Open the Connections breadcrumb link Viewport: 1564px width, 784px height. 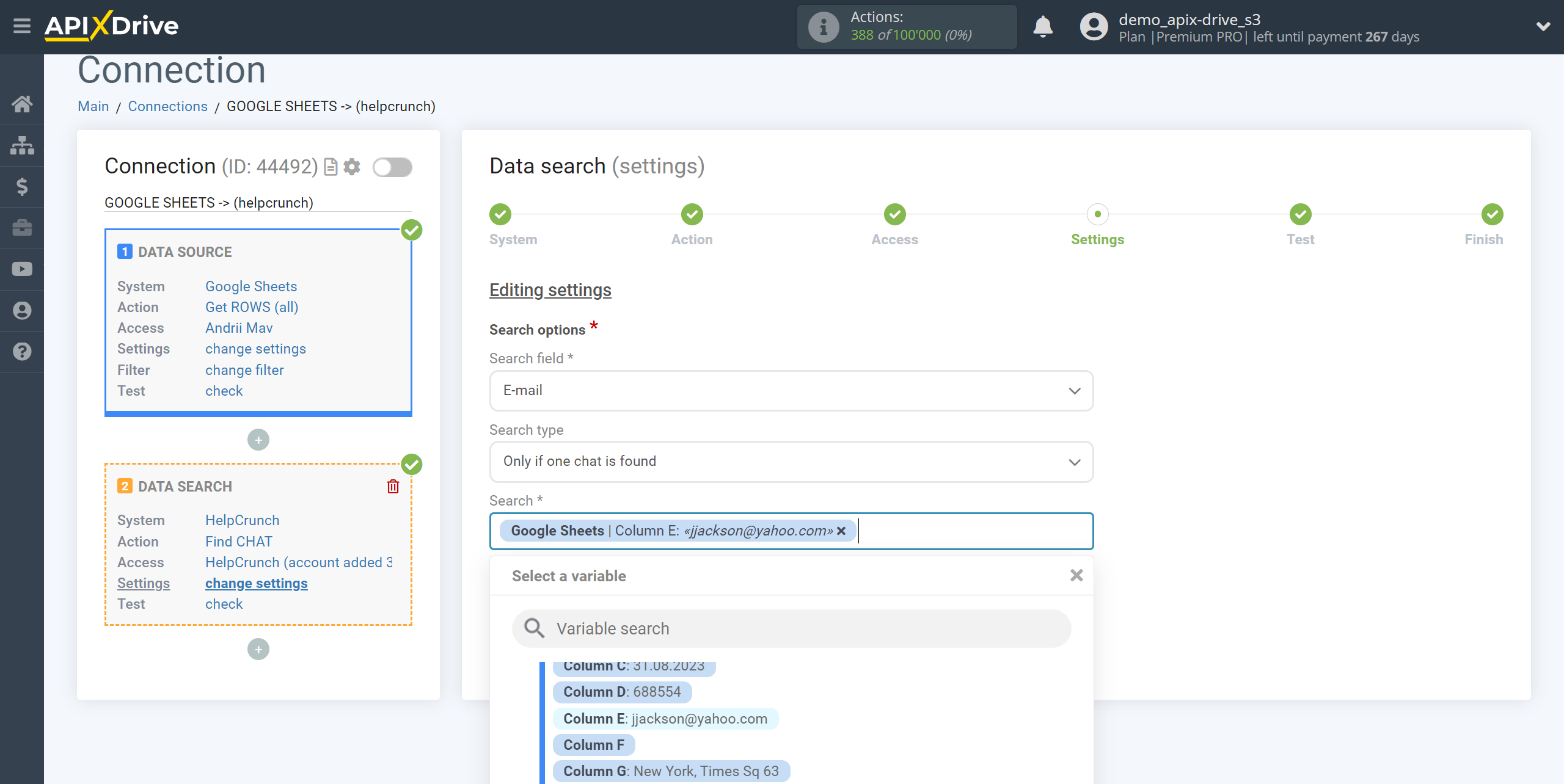[x=167, y=106]
